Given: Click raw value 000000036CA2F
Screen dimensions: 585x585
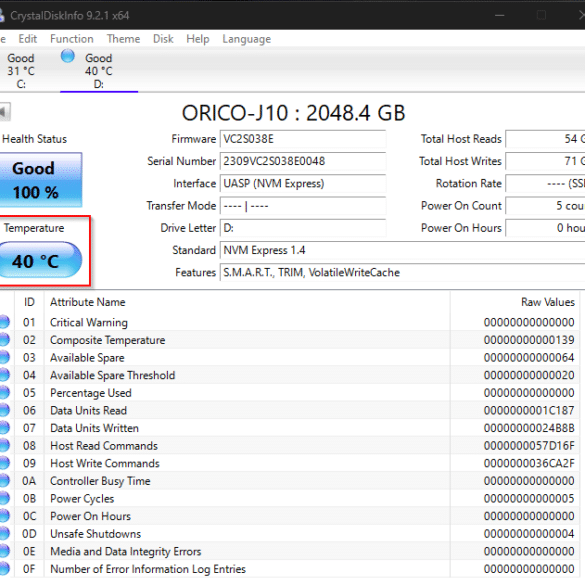Looking at the screenshot, I should [x=529, y=463].
